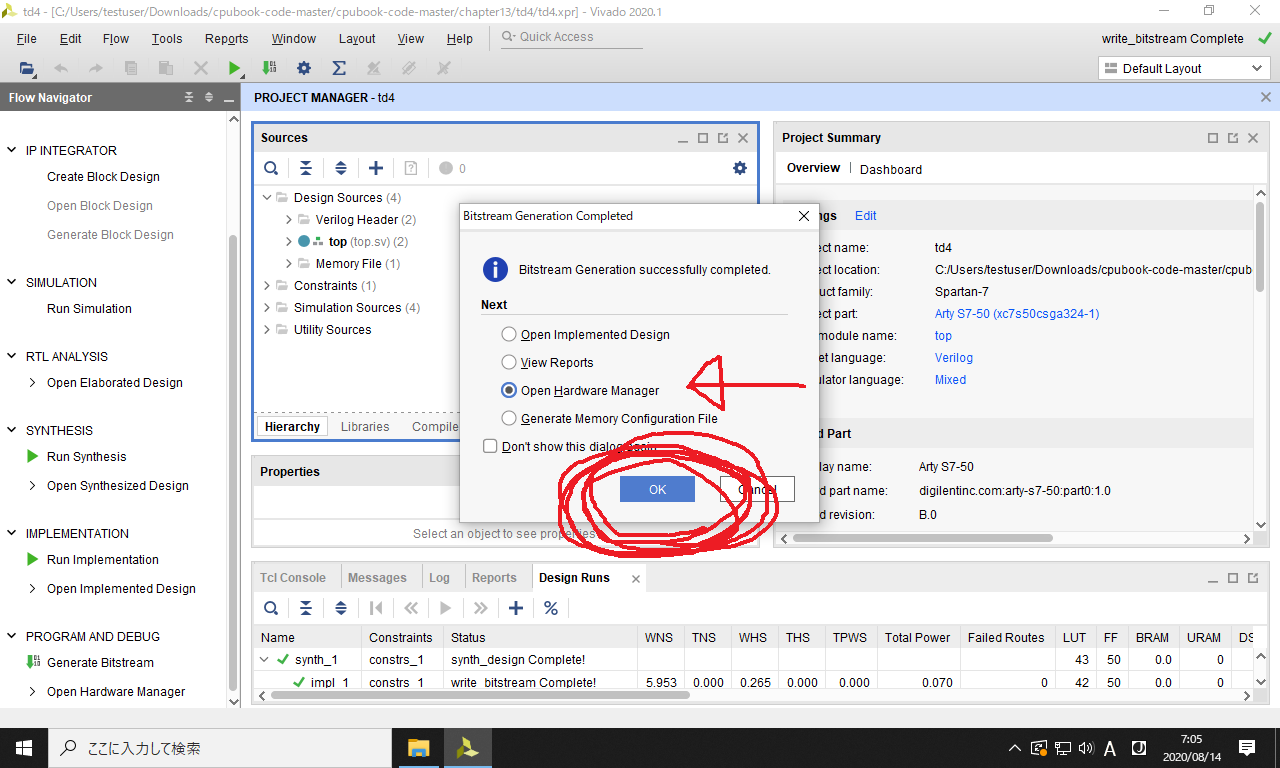
Task: Click Open Hardware Manager in Flow Navigator
Action: 116,691
